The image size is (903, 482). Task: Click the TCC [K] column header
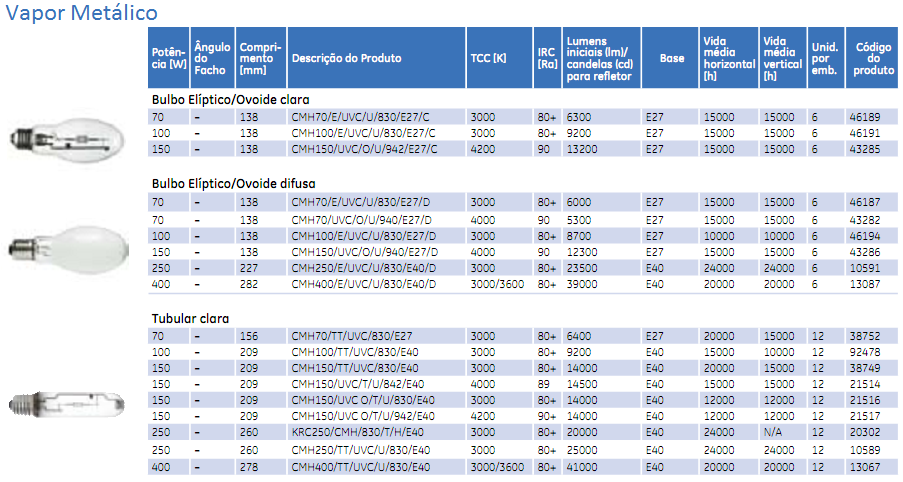(499, 58)
